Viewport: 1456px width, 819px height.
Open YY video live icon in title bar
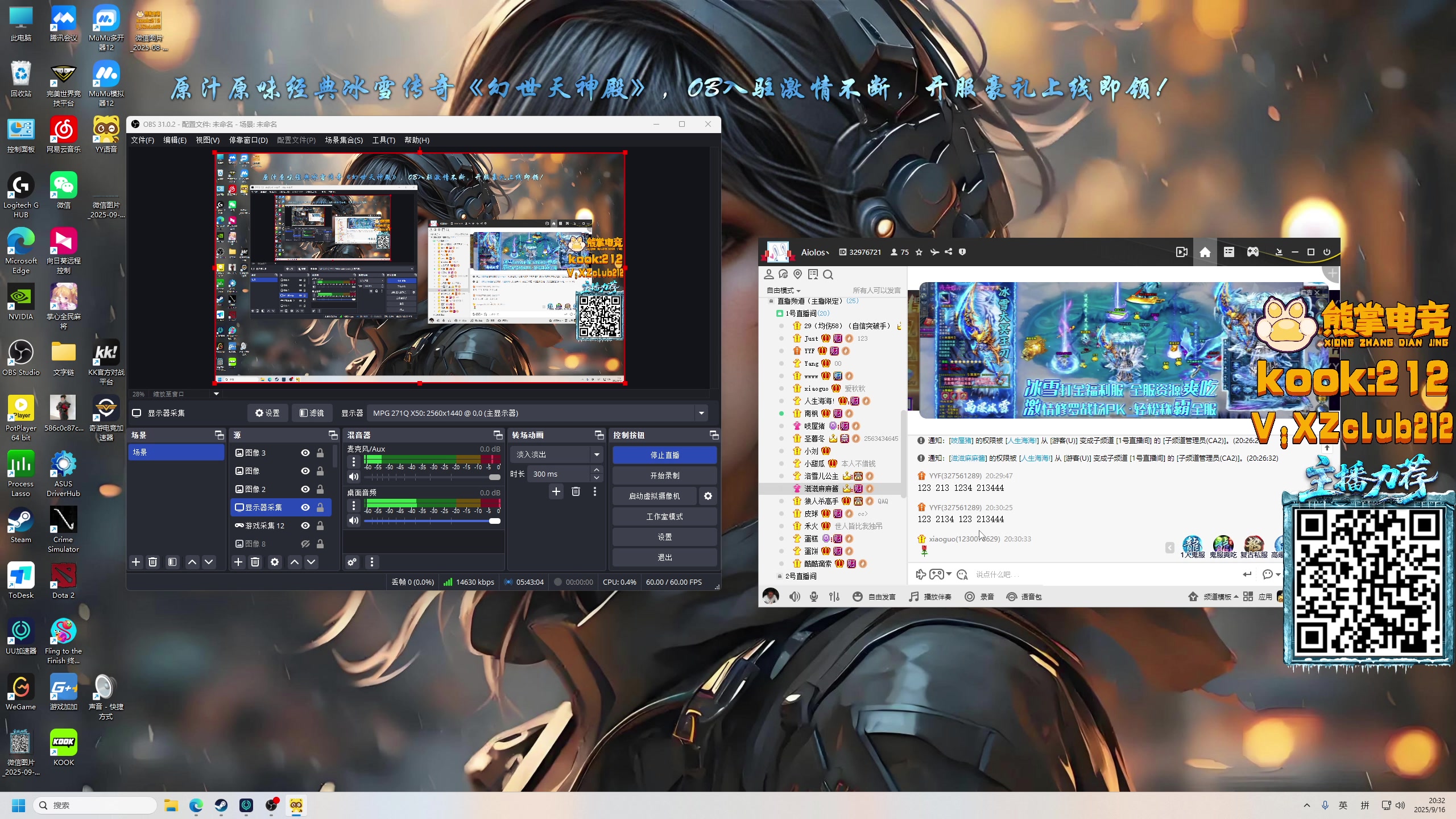click(1182, 252)
